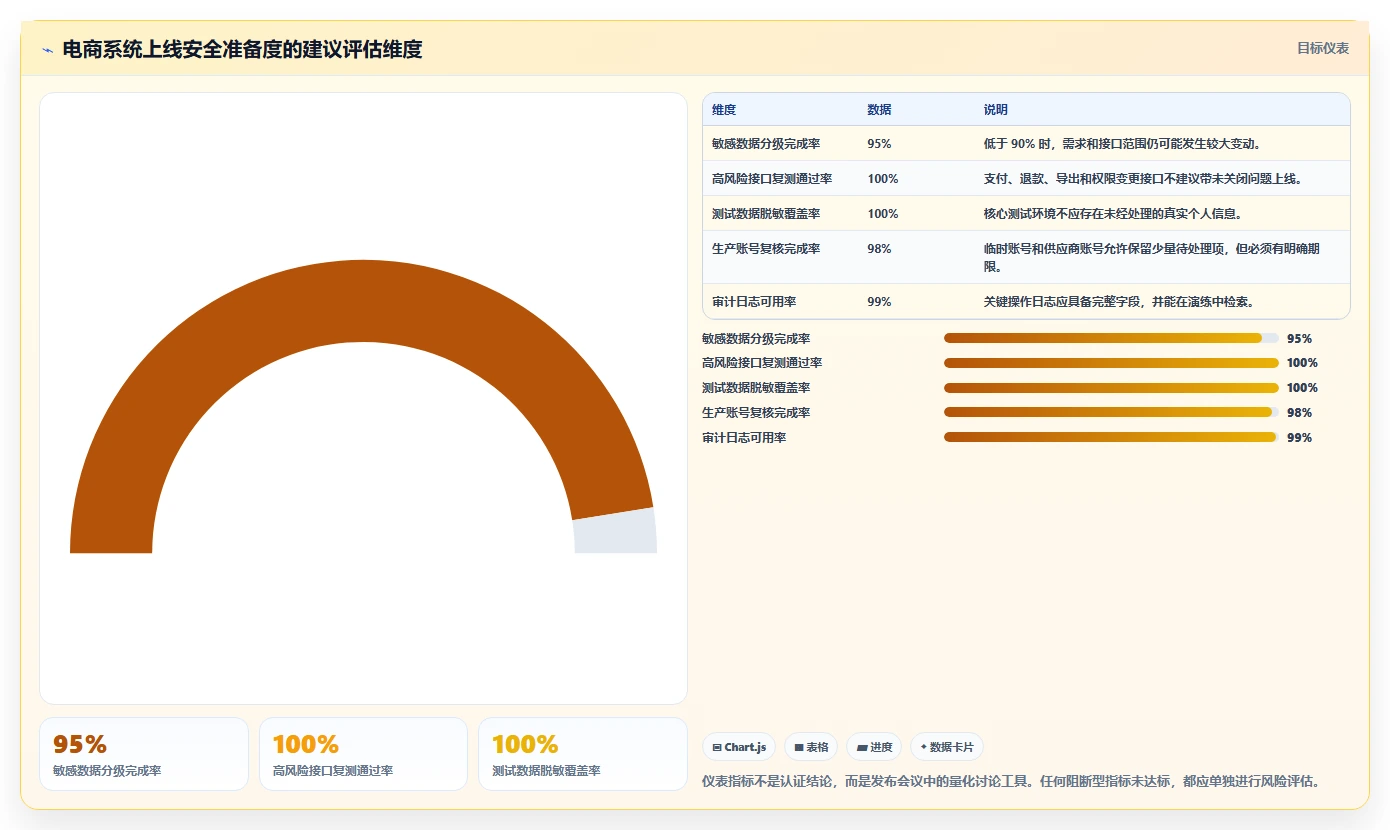The image size is (1390, 830).
Task: Click the description starting 低于 90% 时
Action: click(1125, 144)
